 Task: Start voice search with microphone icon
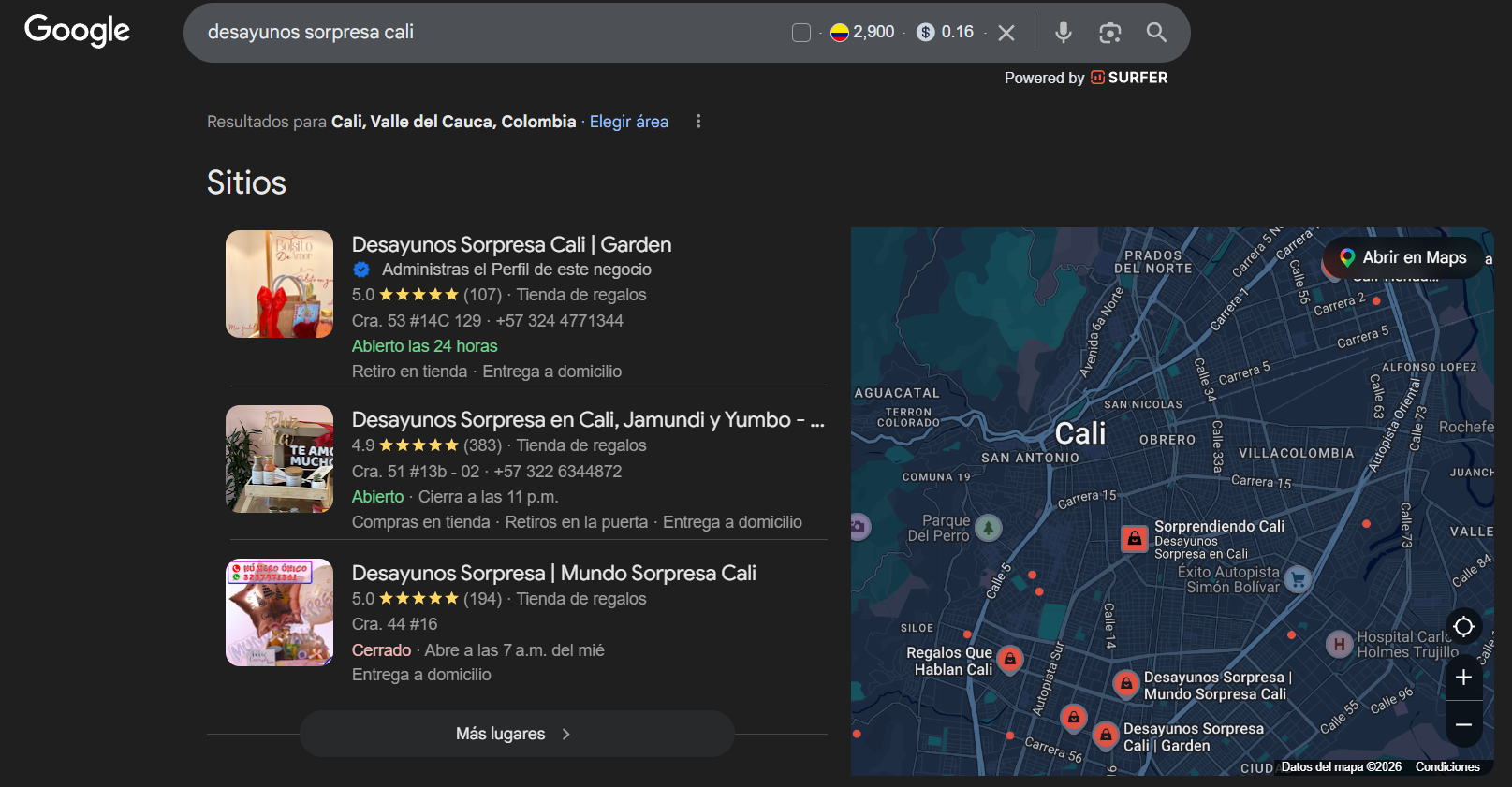[x=1063, y=33]
